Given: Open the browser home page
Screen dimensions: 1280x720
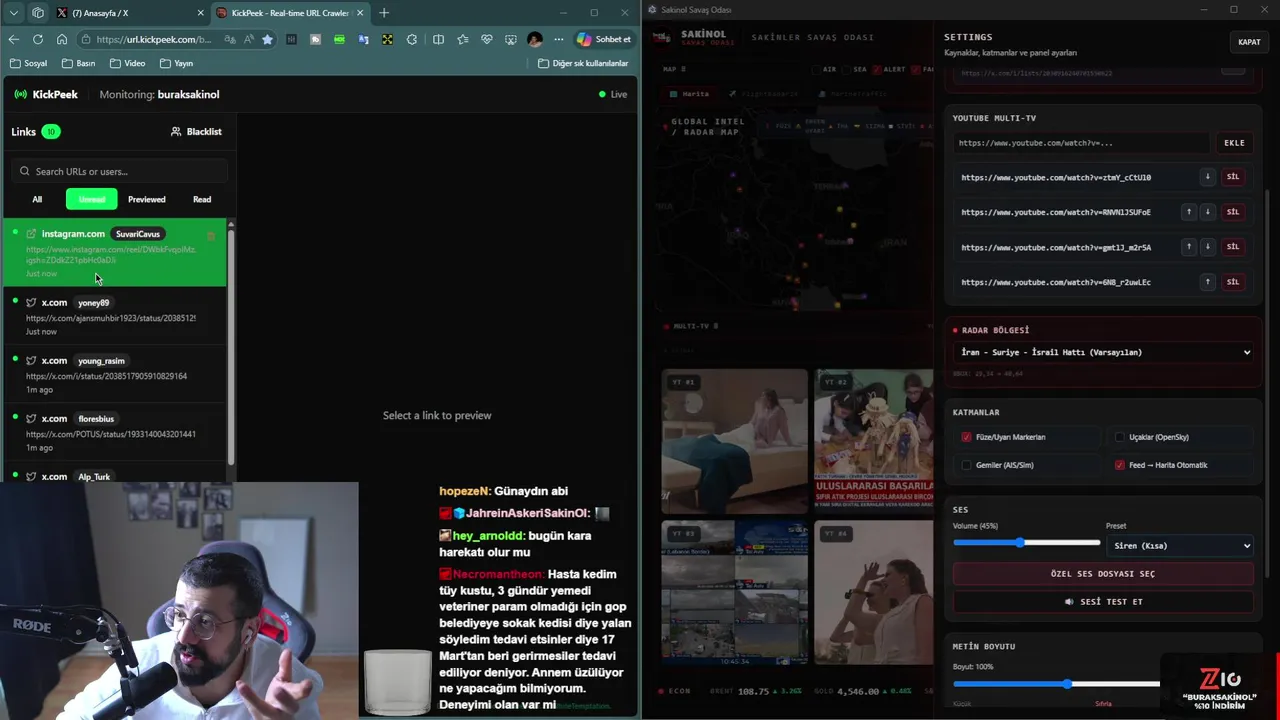Looking at the screenshot, I should (62, 39).
